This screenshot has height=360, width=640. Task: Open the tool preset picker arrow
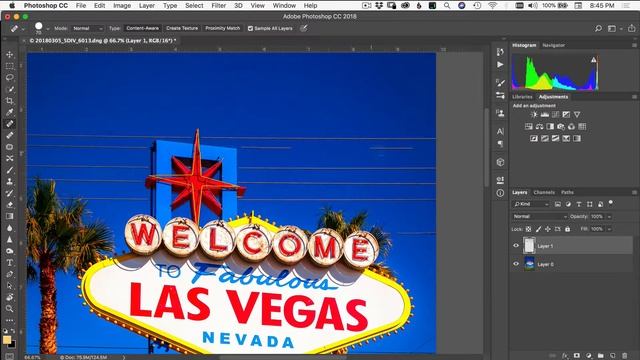23,29
